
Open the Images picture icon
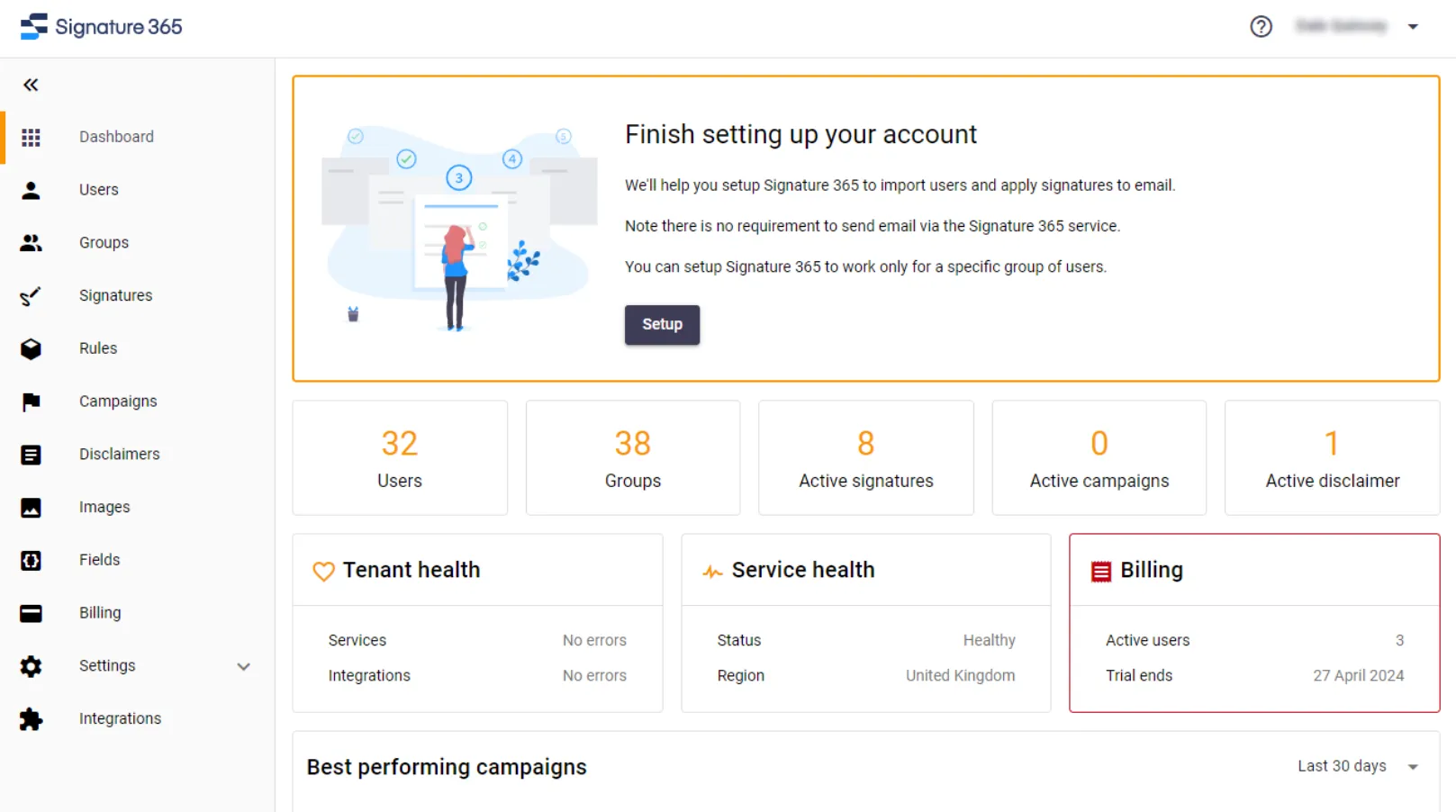(31, 508)
